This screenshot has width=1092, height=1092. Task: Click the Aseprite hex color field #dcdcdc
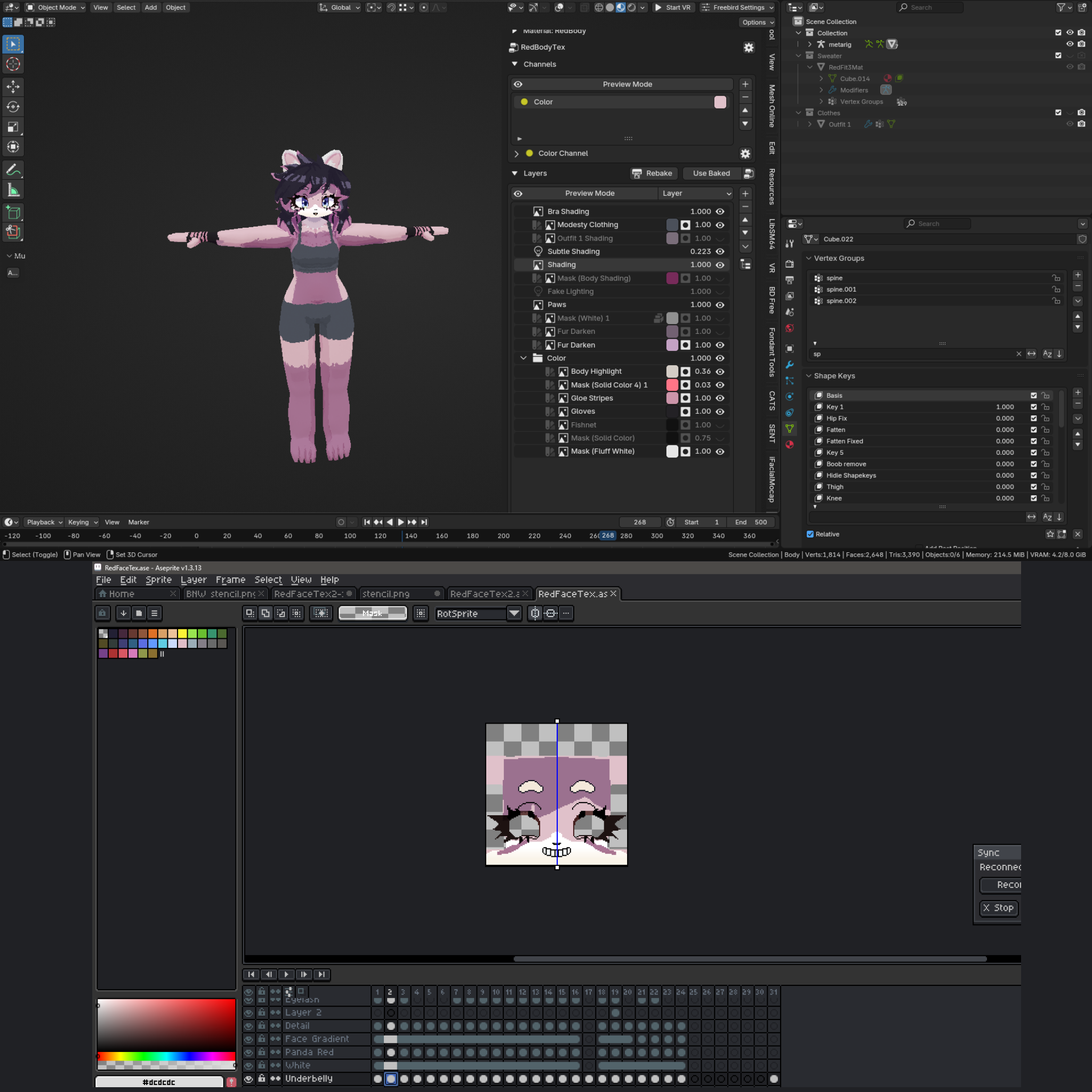coord(159,1082)
